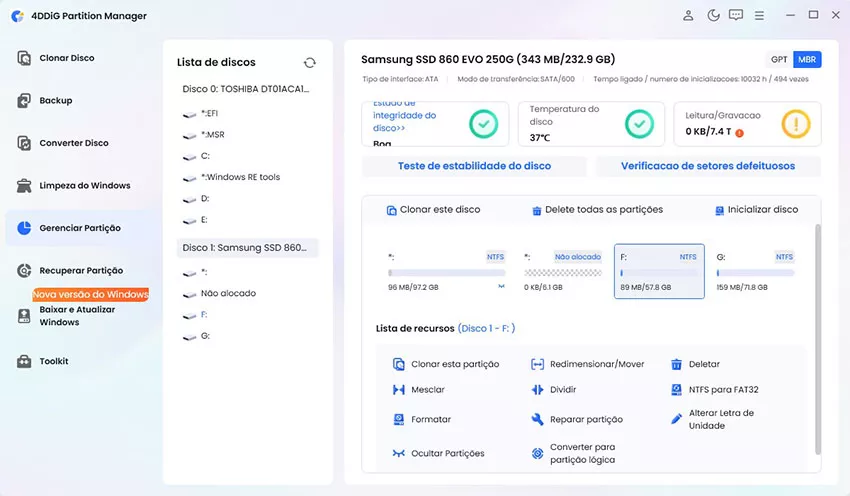Image resolution: width=850 pixels, height=496 pixels.
Task: Click the Leitura/Gravacao warning icon
Action: [796, 124]
